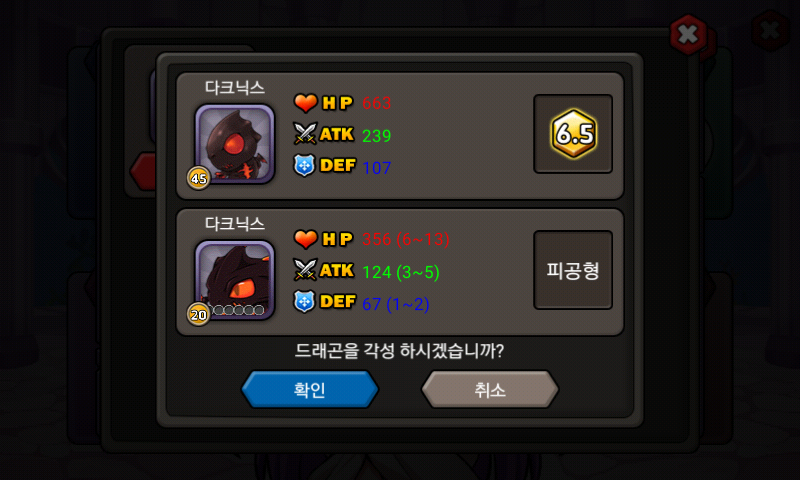Click the level 45 gold badge
The height and width of the screenshot is (480, 800).
(198, 178)
